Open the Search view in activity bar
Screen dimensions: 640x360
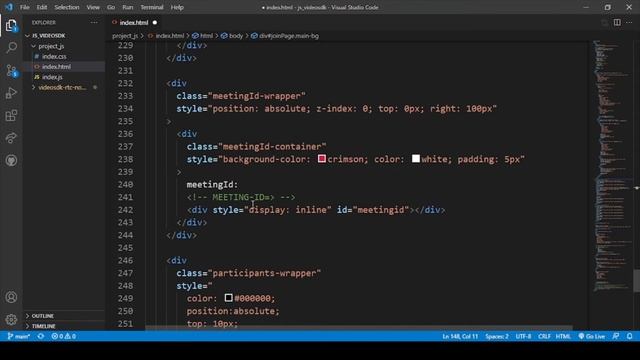(11, 48)
